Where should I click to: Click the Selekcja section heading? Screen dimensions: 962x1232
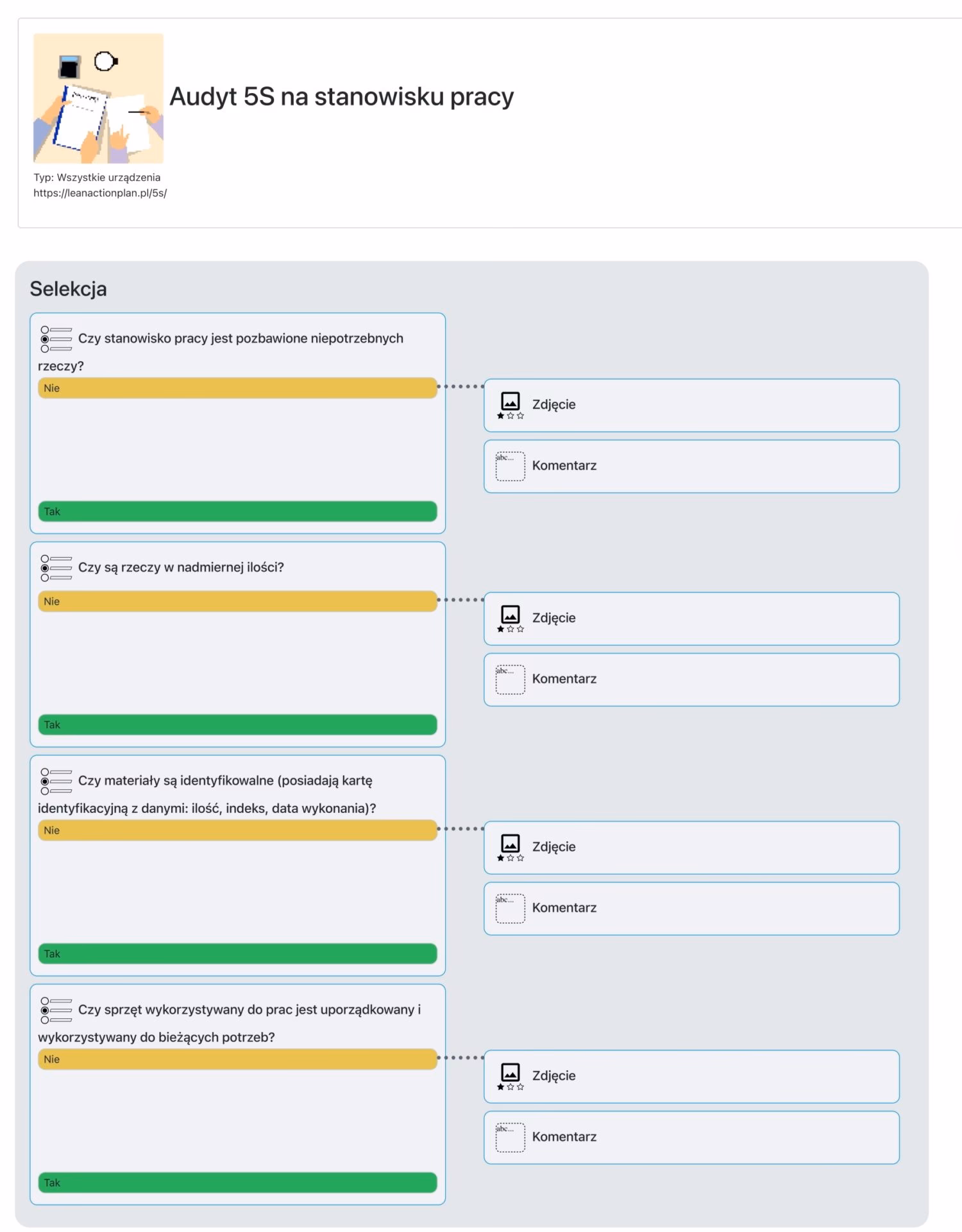click(x=69, y=289)
